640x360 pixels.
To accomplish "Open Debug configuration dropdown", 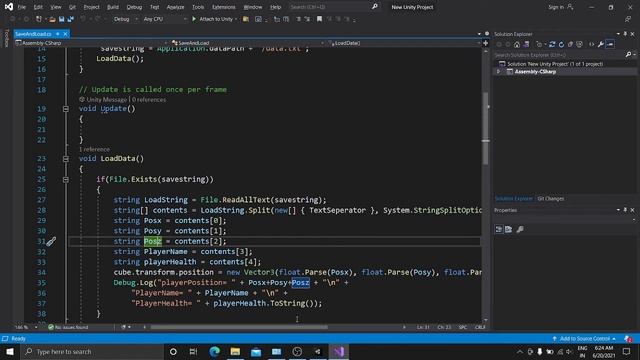I will pos(126,19).
